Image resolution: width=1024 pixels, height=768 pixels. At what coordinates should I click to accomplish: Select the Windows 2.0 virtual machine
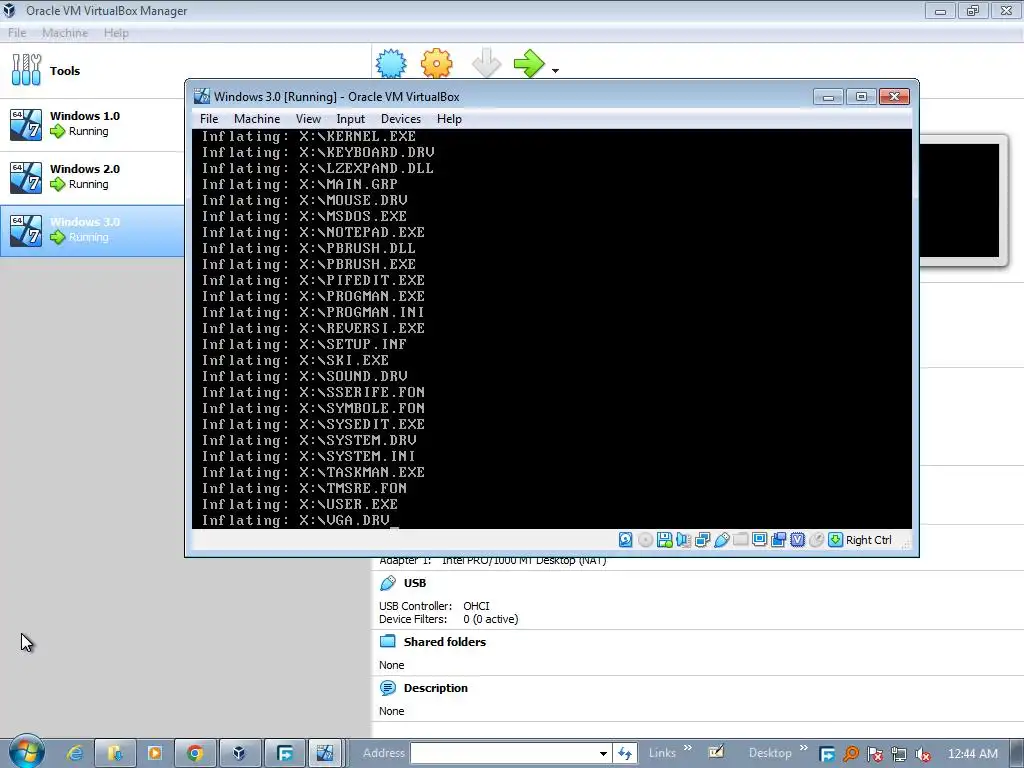pyautogui.click(x=92, y=178)
